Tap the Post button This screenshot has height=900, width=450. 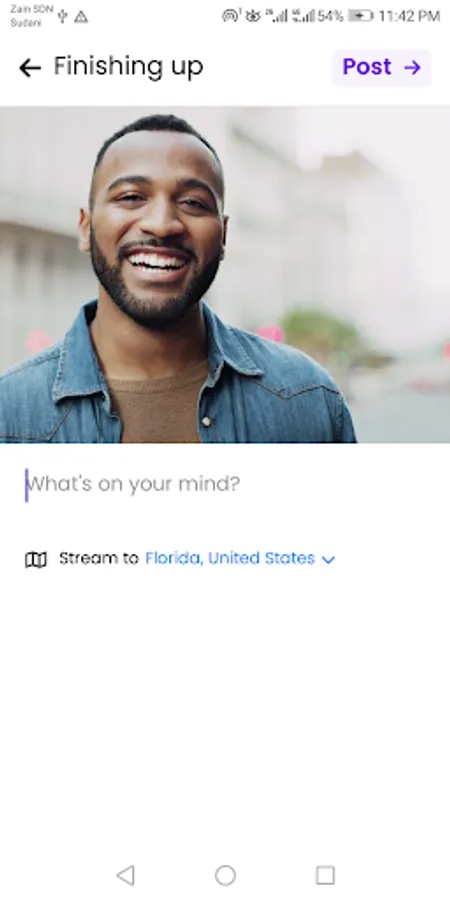382,68
